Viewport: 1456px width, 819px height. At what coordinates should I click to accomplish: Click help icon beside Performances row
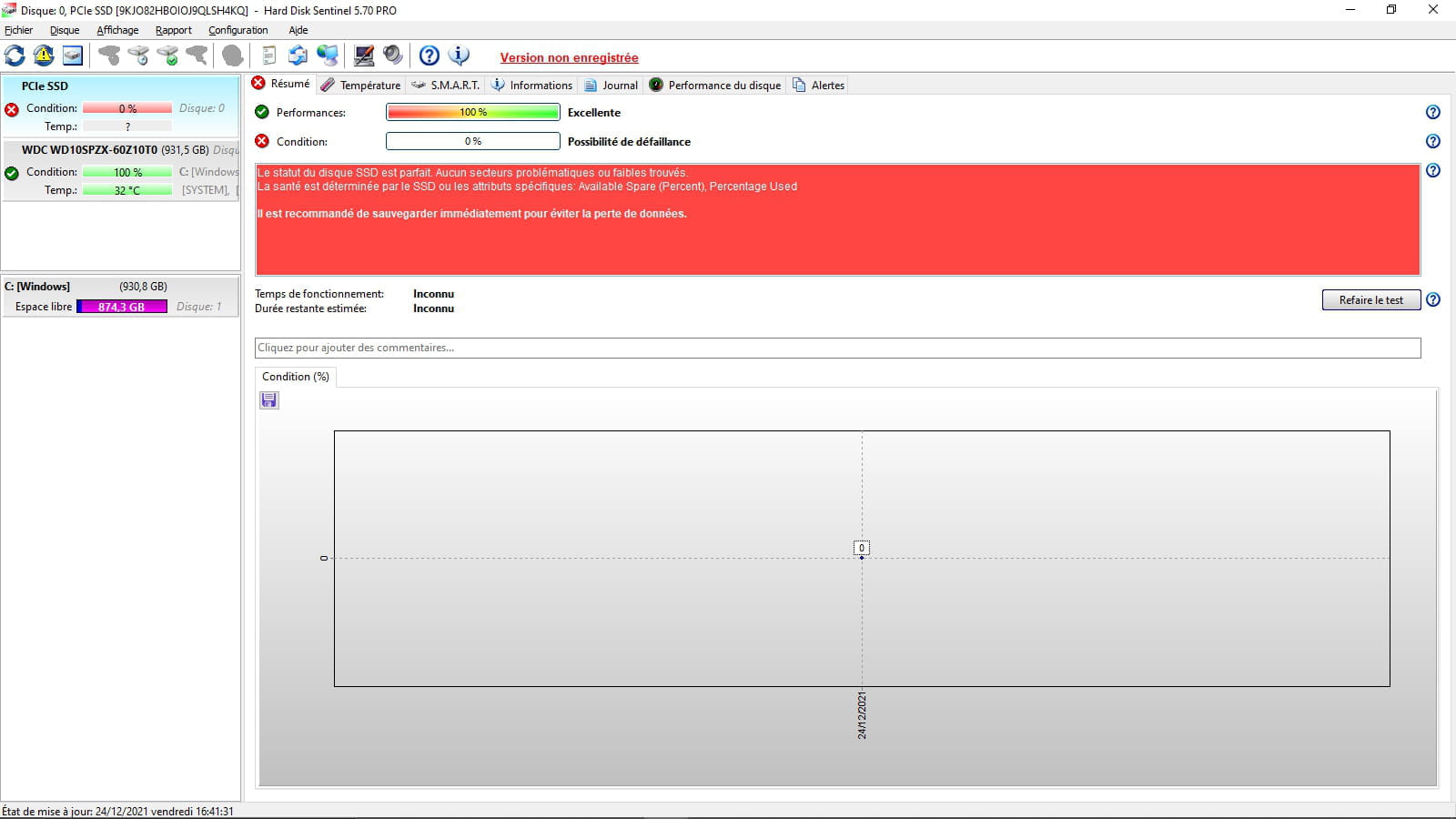tap(1433, 112)
